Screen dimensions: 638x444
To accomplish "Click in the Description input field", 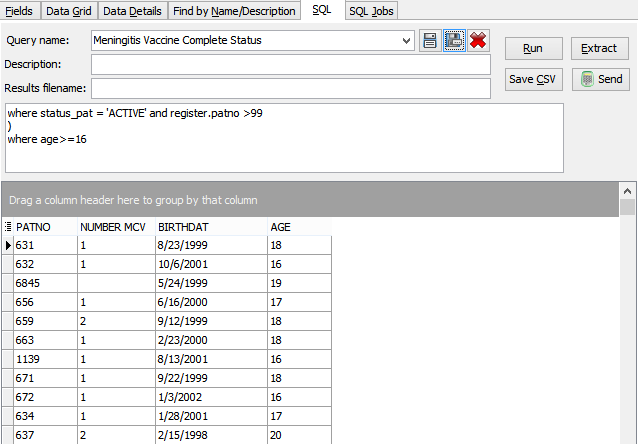I will 291,65.
